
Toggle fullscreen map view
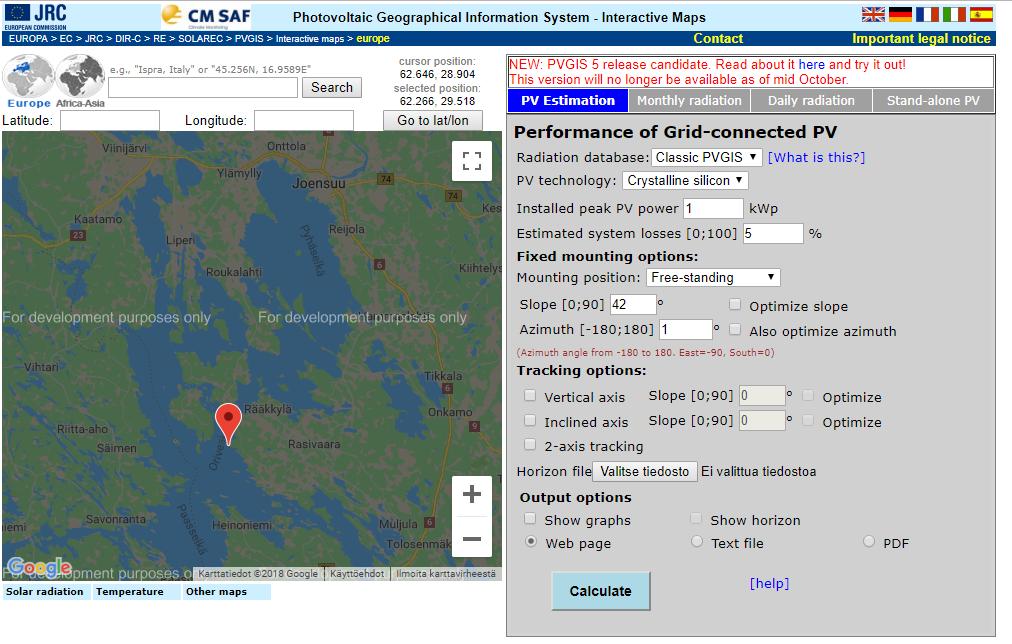tap(472, 161)
